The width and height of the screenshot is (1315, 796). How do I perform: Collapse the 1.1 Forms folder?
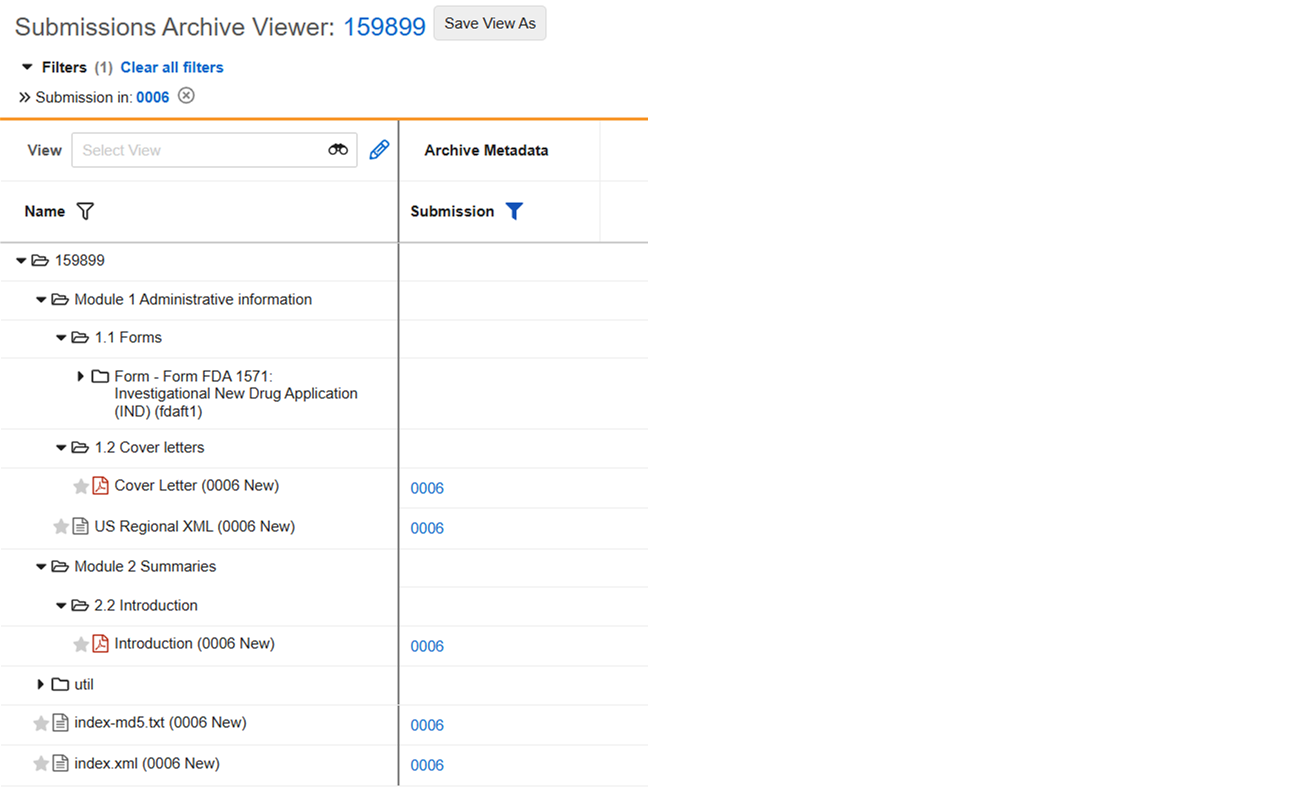tap(61, 337)
